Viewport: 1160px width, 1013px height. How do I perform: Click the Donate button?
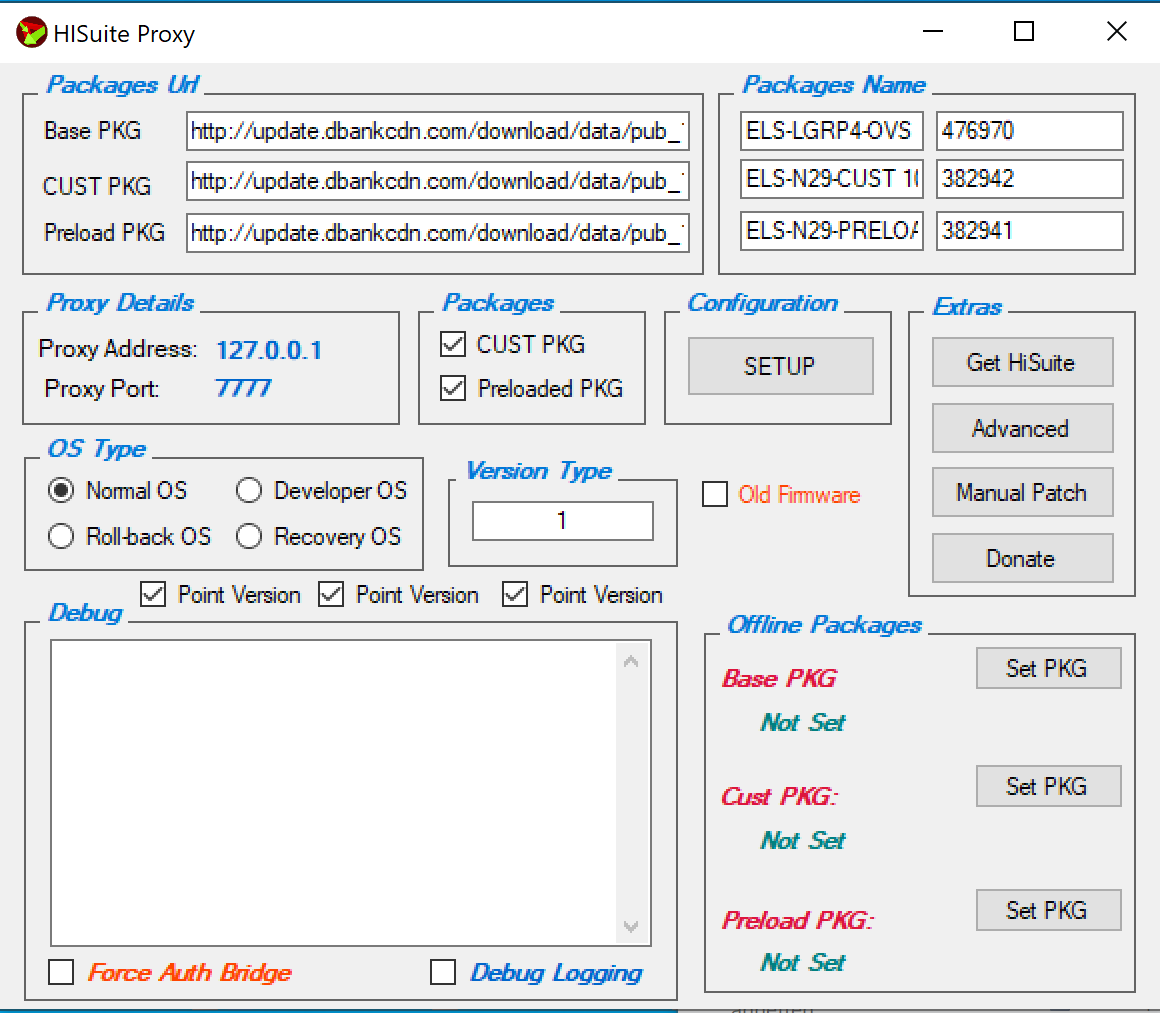click(1022, 559)
